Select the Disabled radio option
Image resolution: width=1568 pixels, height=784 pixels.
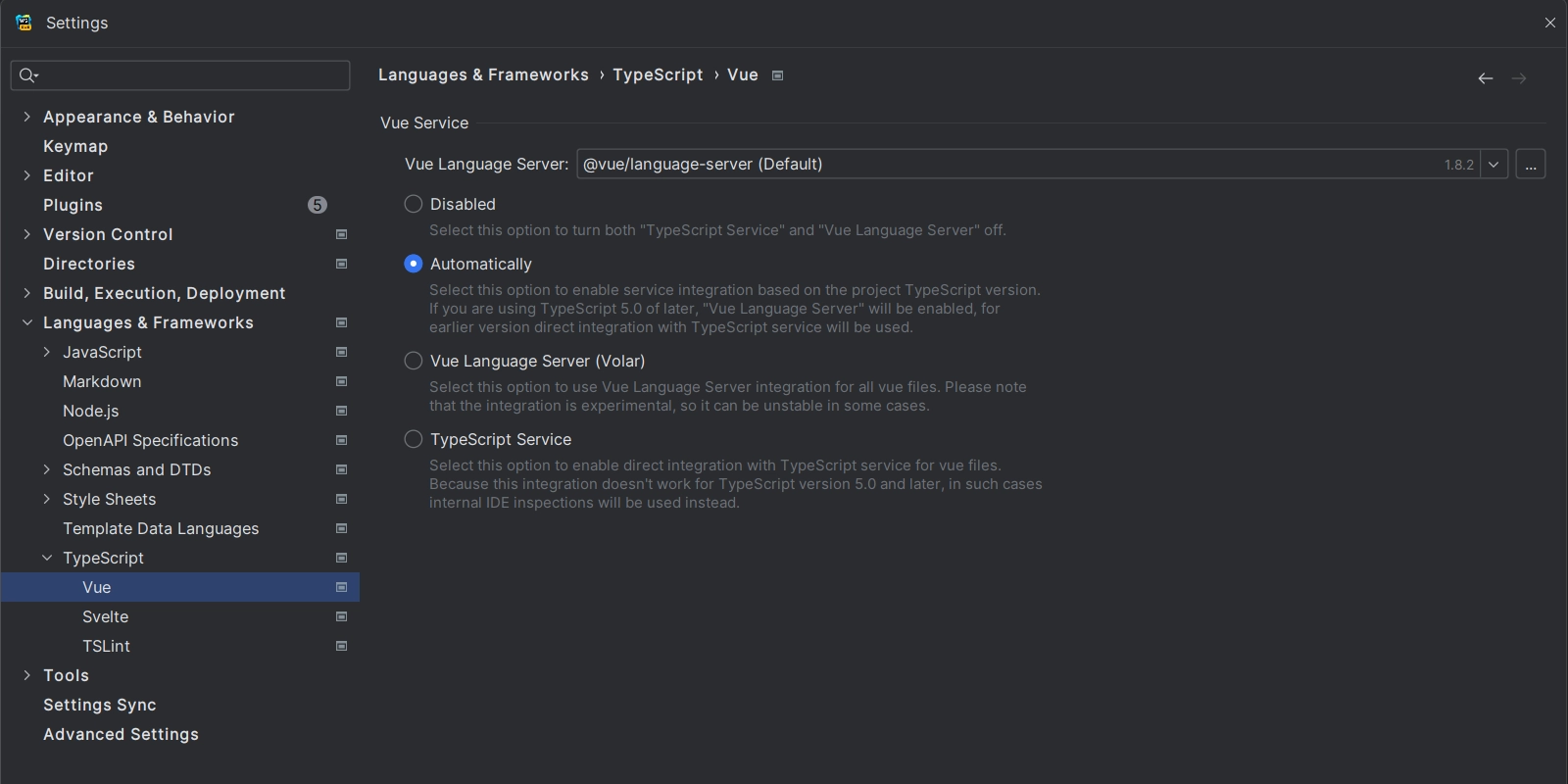click(414, 204)
